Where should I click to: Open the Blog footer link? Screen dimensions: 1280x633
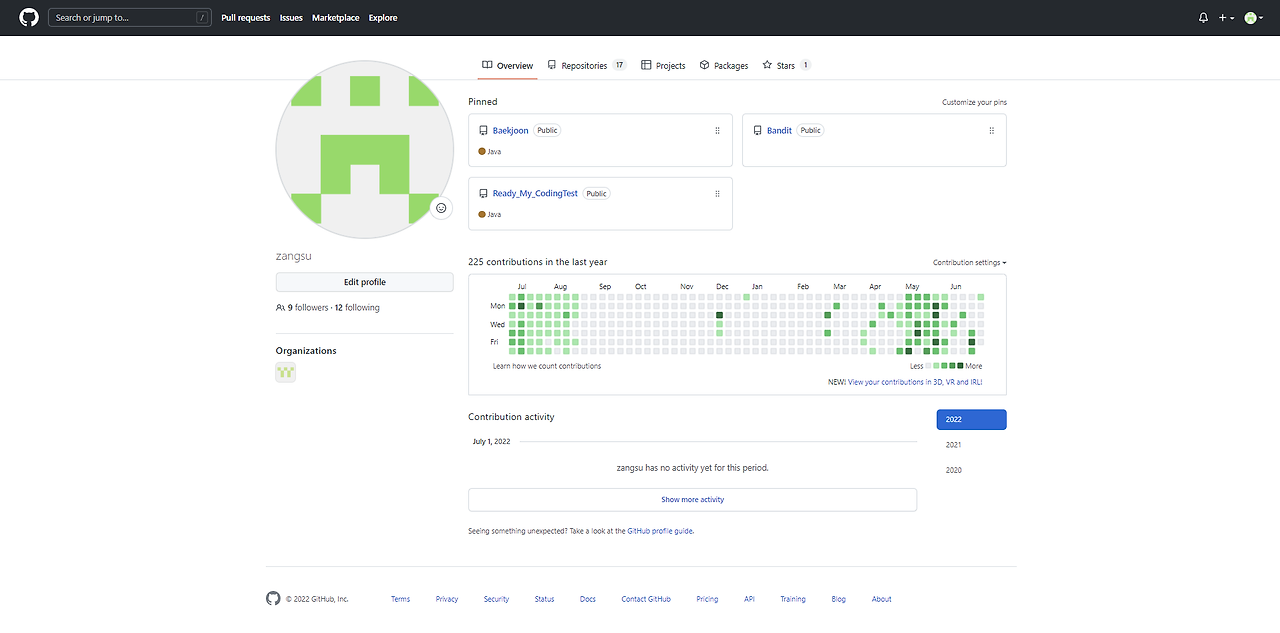coord(838,599)
